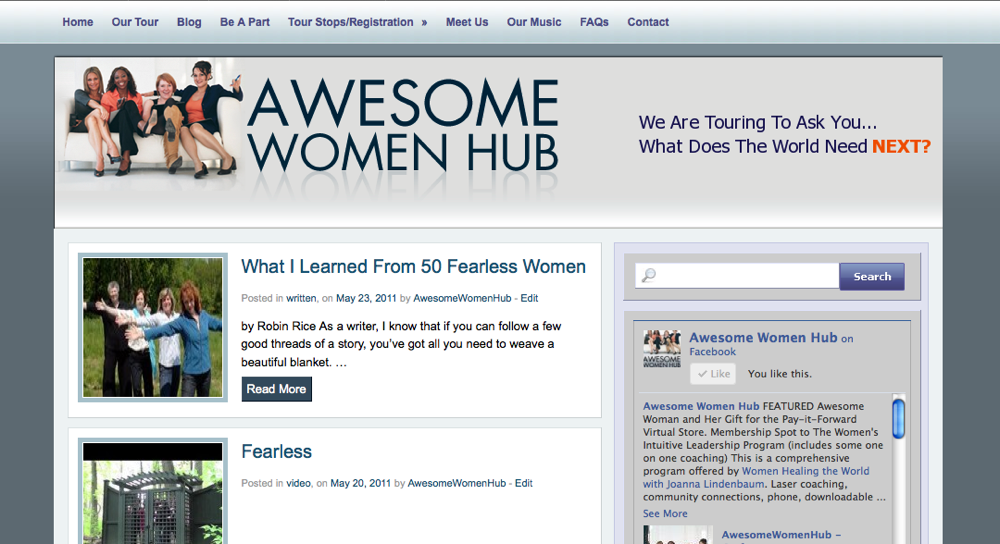The width and height of the screenshot is (1000, 544).
Task: Click the See More link in feed
Action: pyautogui.click(x=665, y=513)
